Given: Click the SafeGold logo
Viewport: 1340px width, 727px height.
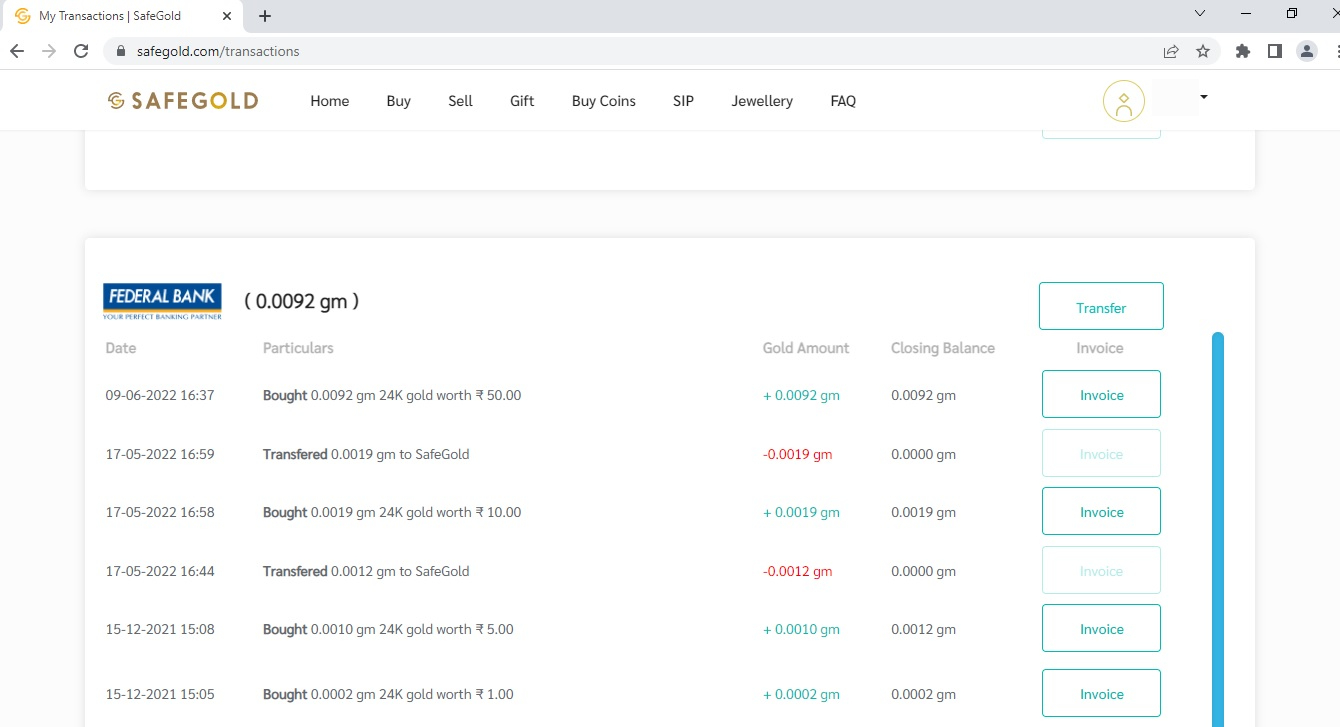Looking at the screenshot, I should 183,101.
